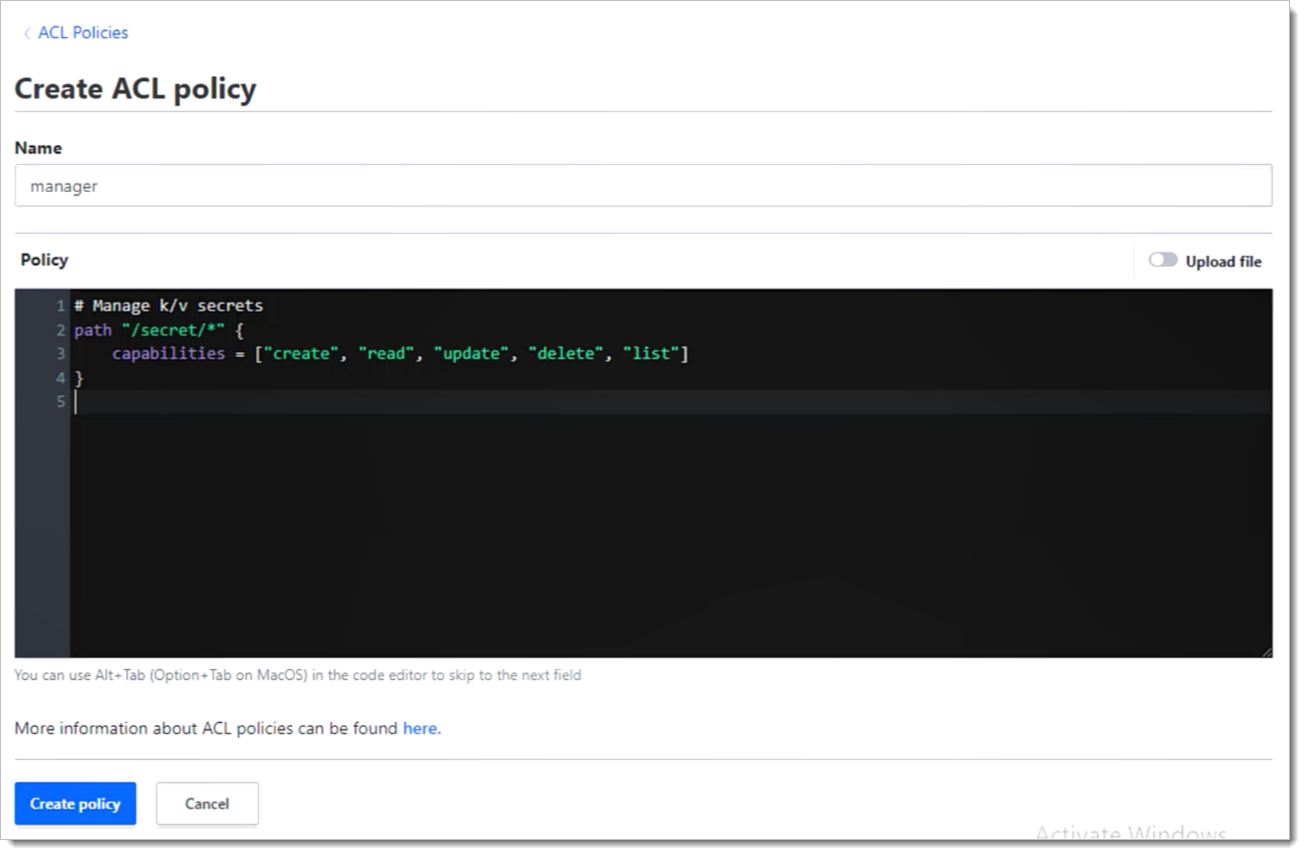Toggle the Upload file switch
The height and width of the screenshot is (855, 1305).
pos(1162,260)
